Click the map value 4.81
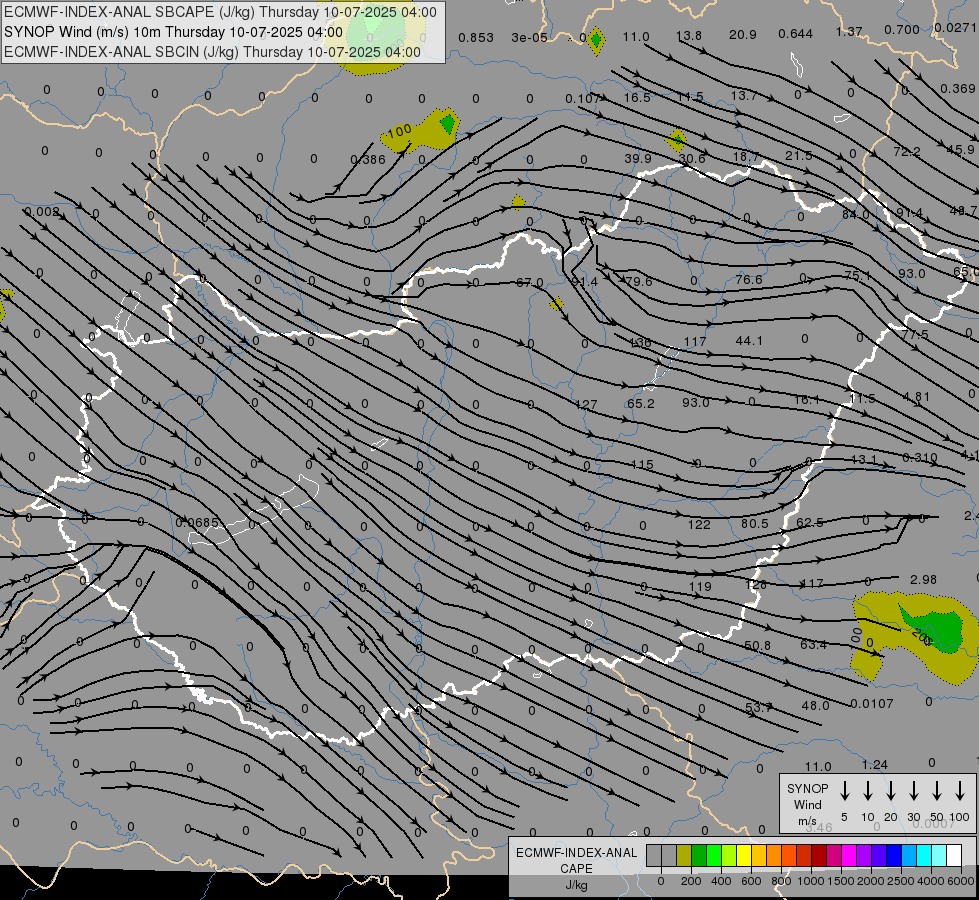Viewport: 979px width, 900px height. (x=917, y=397)
